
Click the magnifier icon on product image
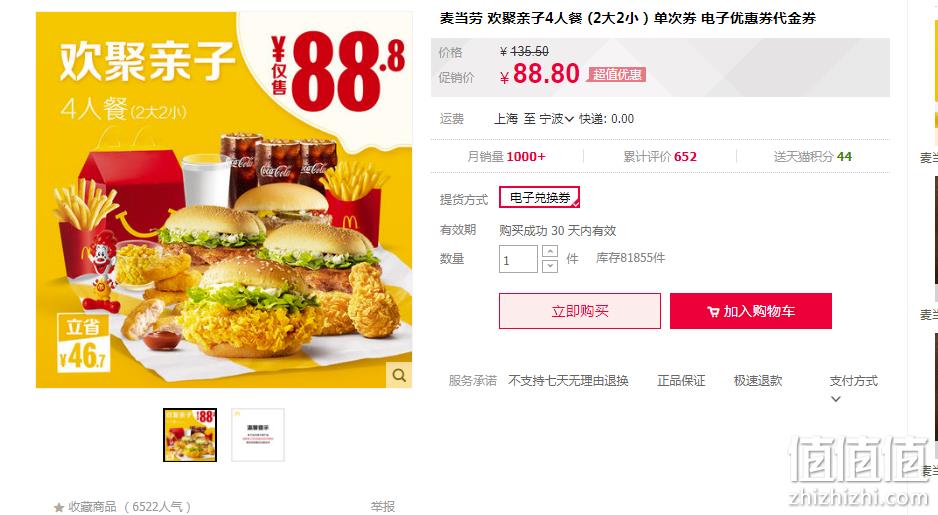tap(399, 375)
